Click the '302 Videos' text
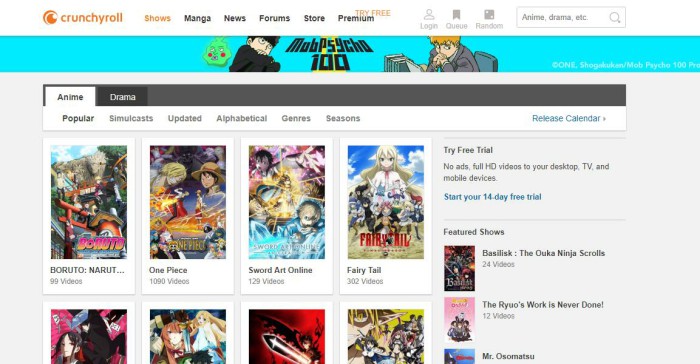 pyautogui.click(x=365, y=281)
